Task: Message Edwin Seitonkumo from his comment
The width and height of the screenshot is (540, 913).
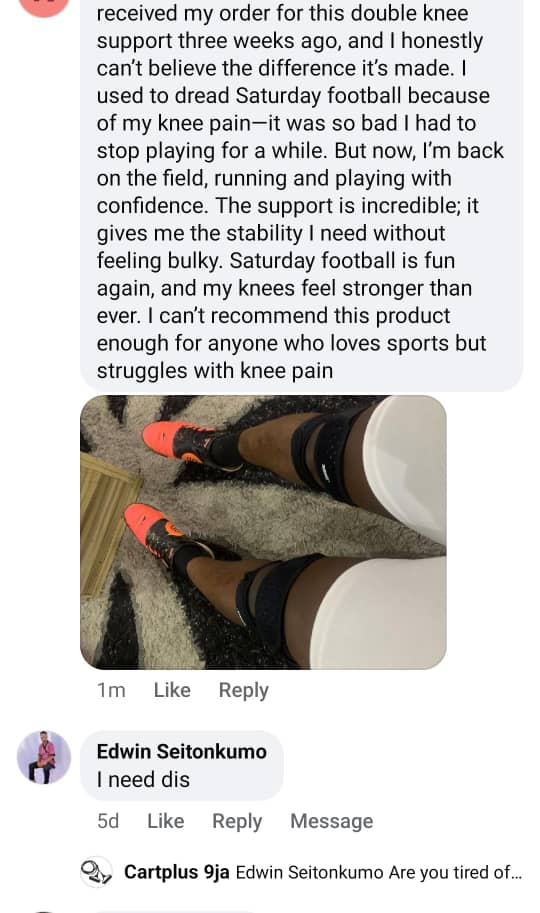Action: (x=331, y=821)
